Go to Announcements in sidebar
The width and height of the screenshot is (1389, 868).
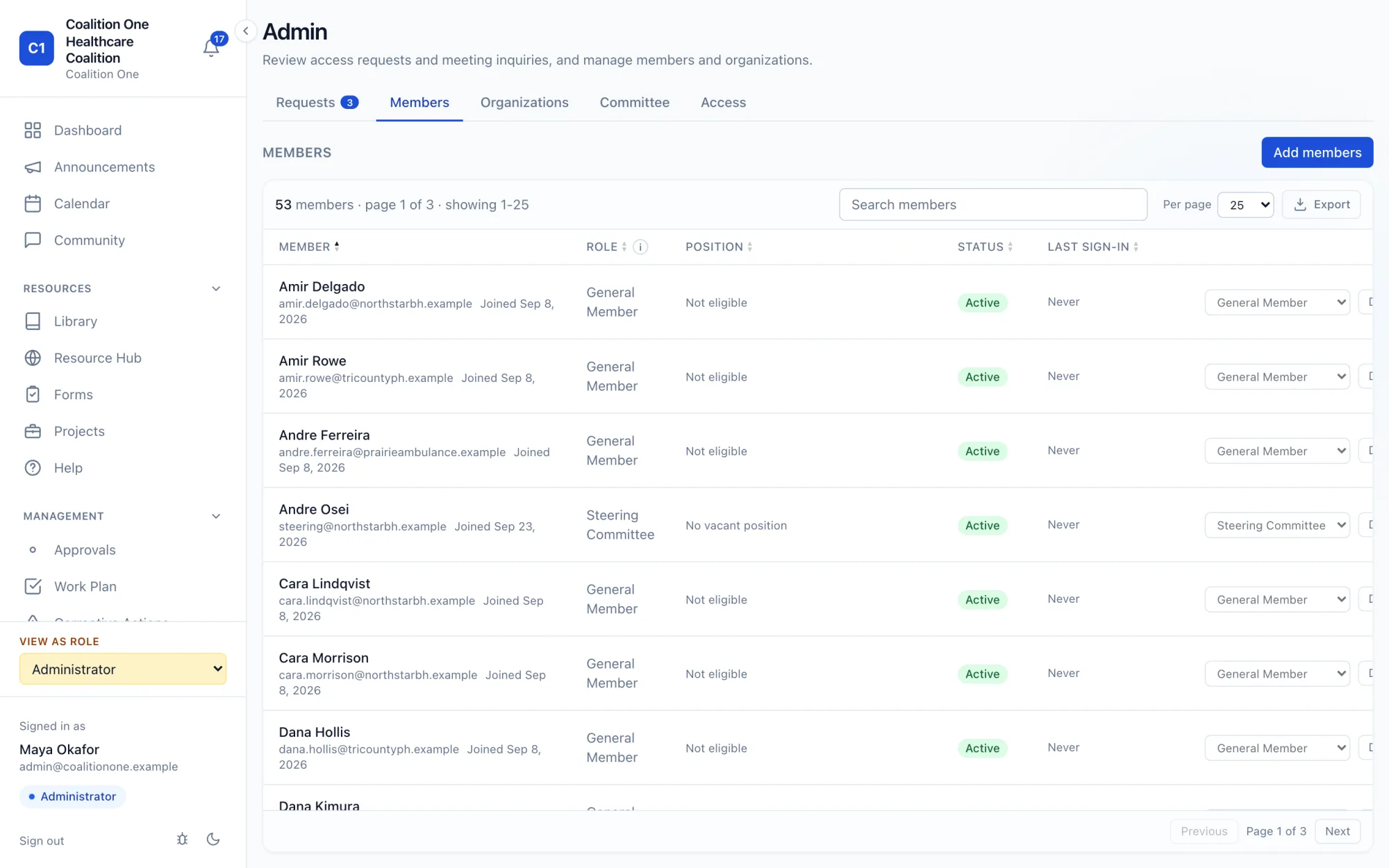(104, 167)
